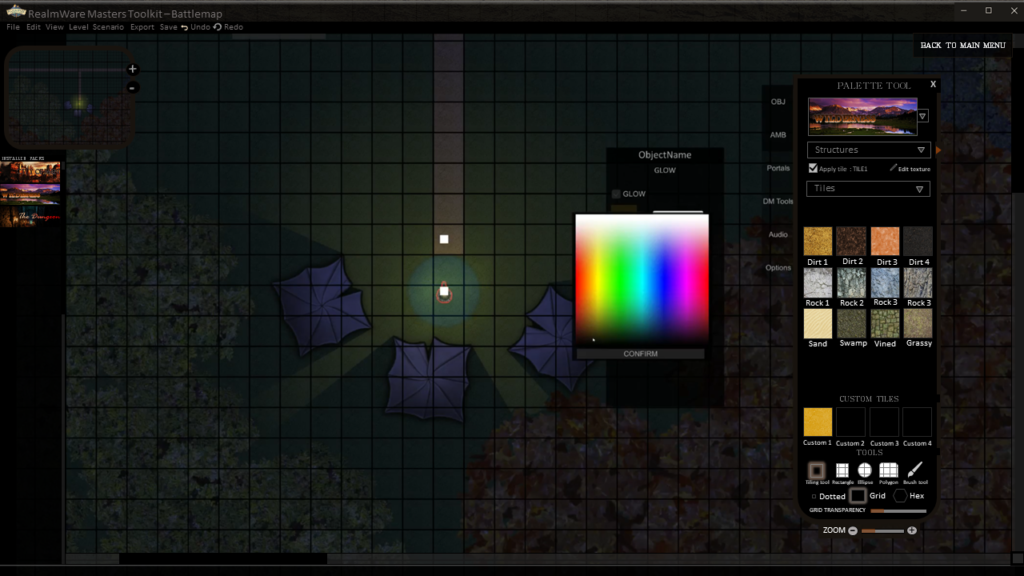Uncheck the Apply tile checkbox
The image size is (1024, 576).
point(813,169)
